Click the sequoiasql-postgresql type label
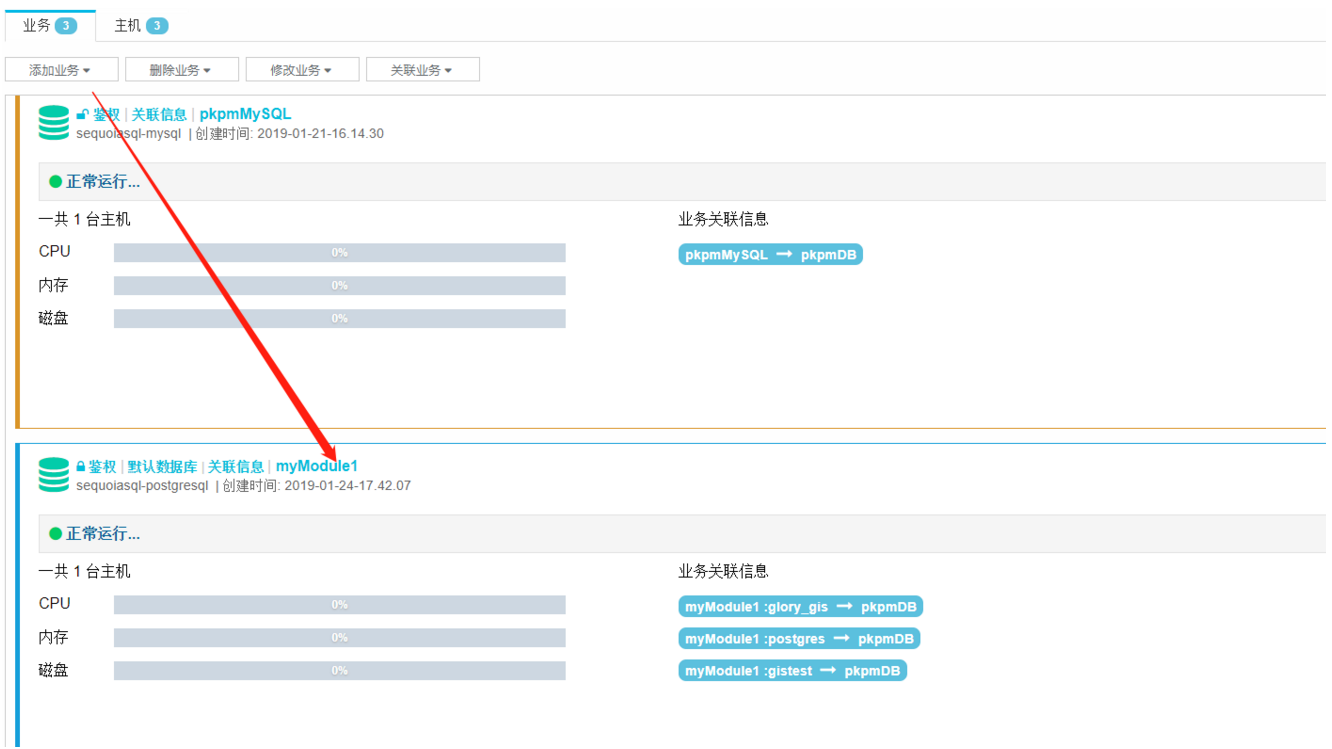This screenshot has width=1332, height=749. [x=142, y=486]
